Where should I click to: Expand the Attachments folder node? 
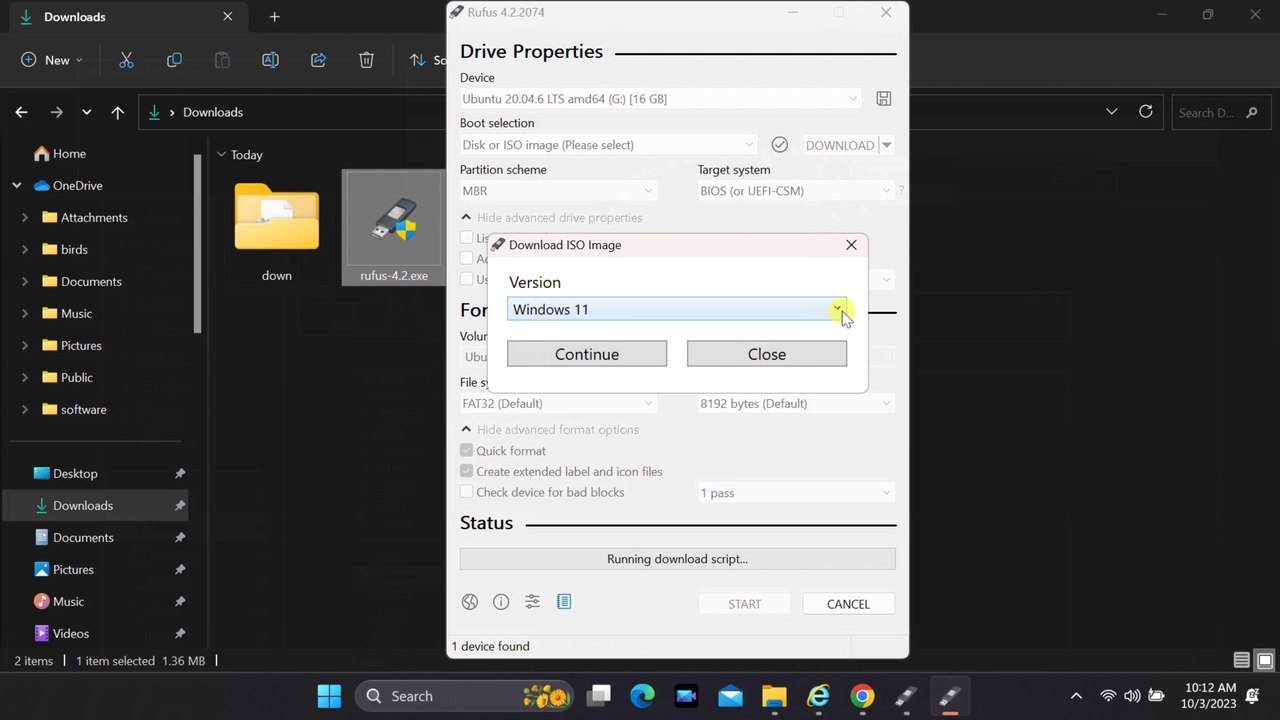click(x=25, y=217)
